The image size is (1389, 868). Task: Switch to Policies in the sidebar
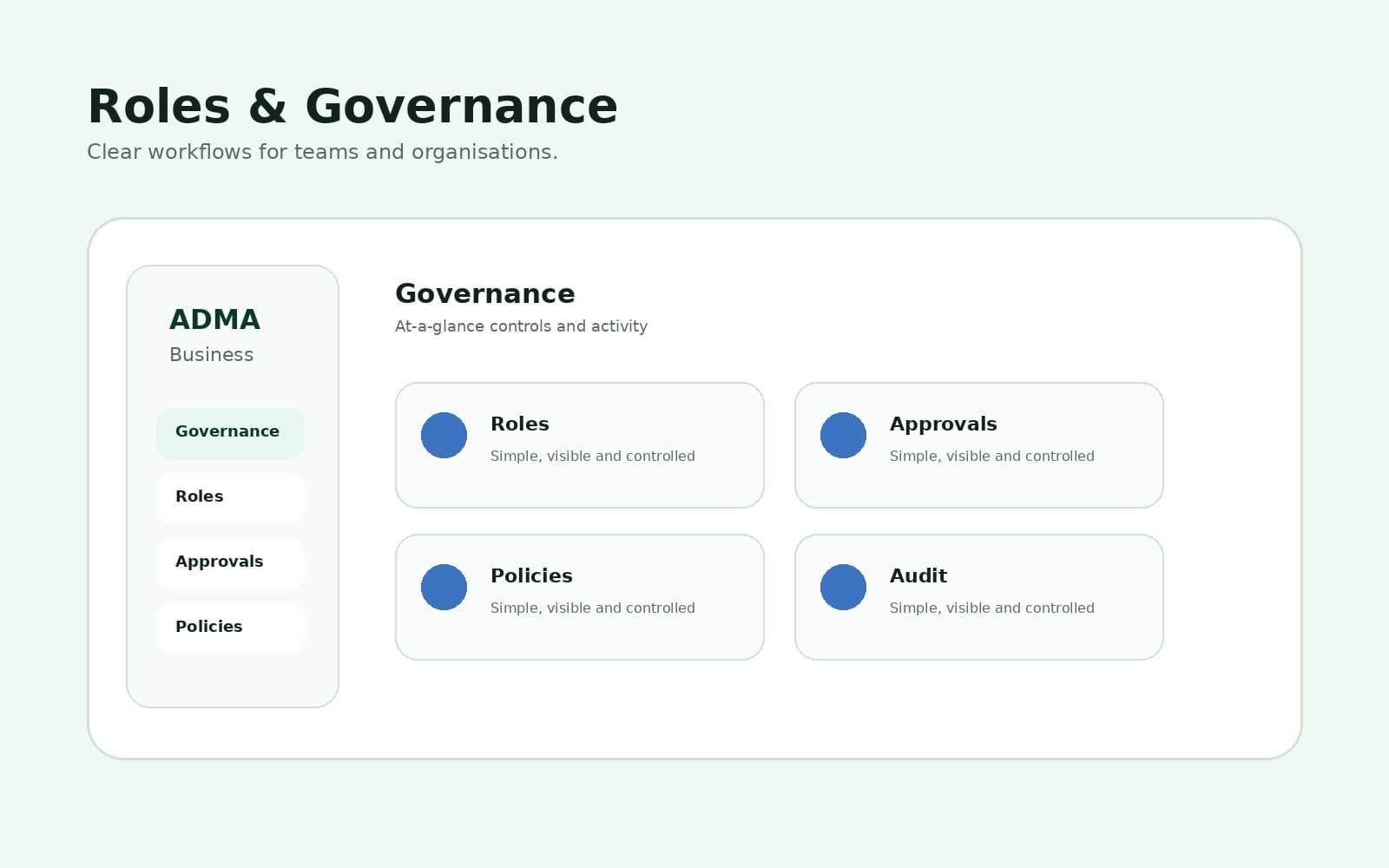click(230, 628)
